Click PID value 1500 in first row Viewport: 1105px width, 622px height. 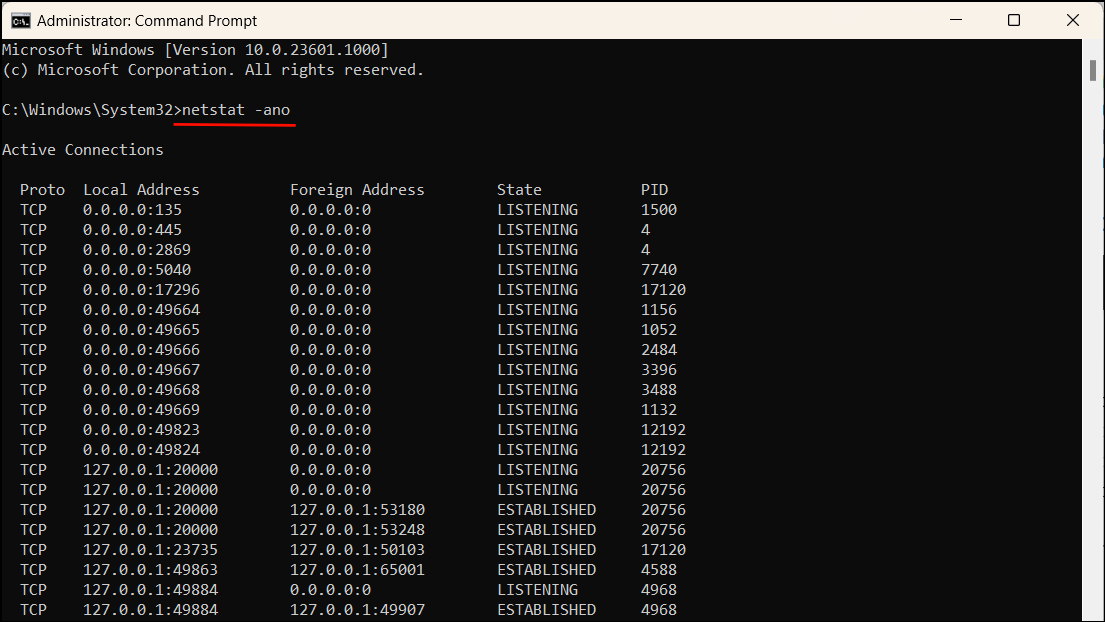coord(659,210)
